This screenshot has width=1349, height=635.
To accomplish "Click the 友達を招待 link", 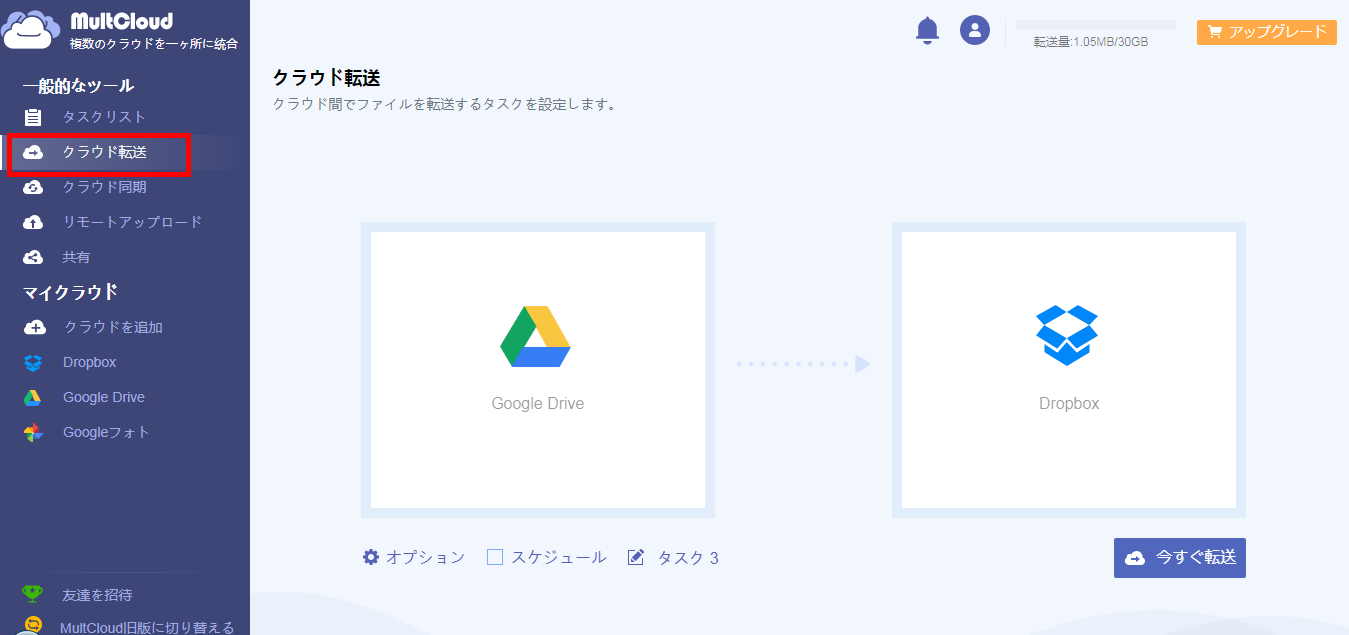I will (x=97, y=595).
